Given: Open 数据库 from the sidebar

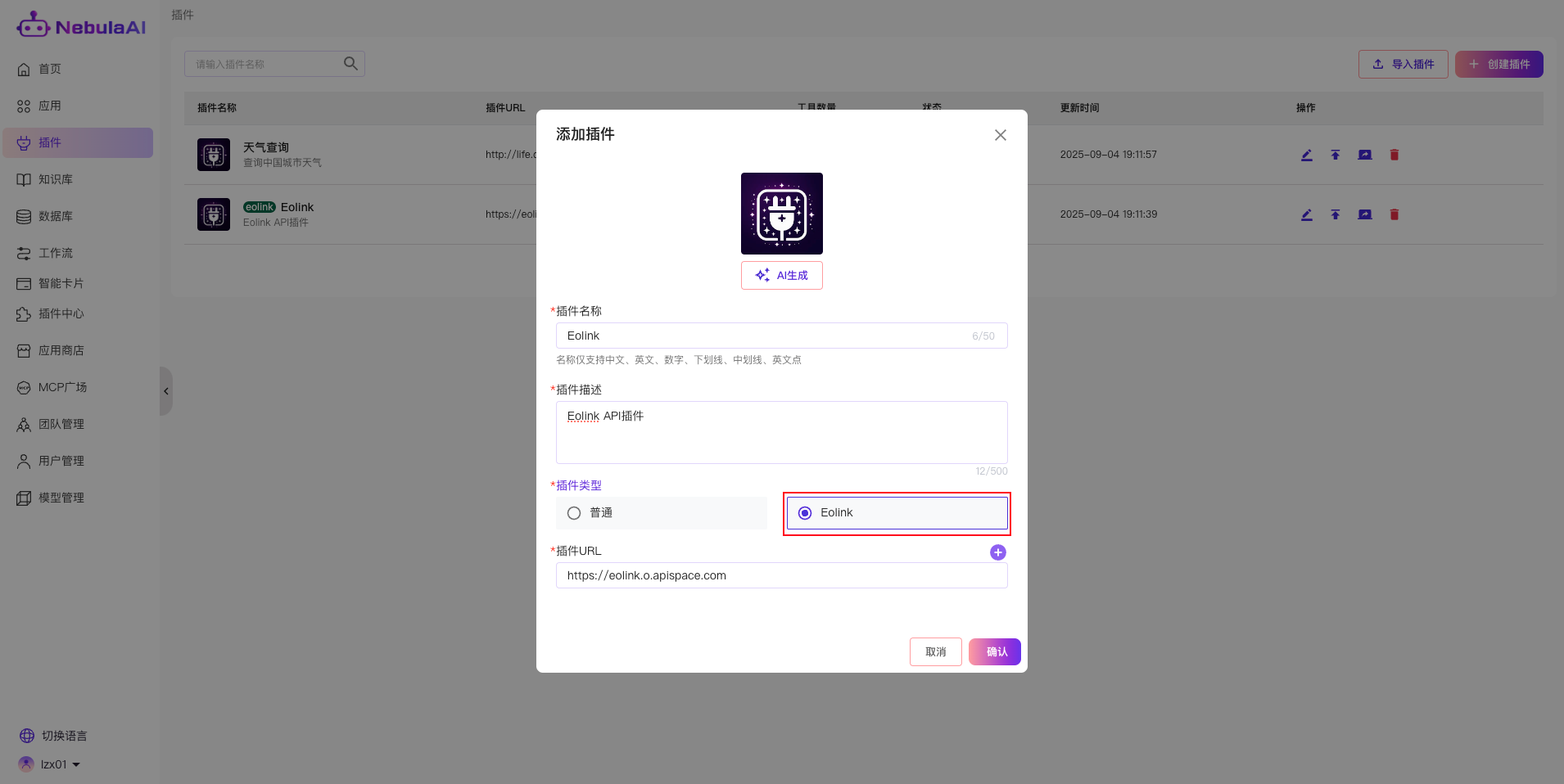Looking at the screenshot, I should point(78,216).
